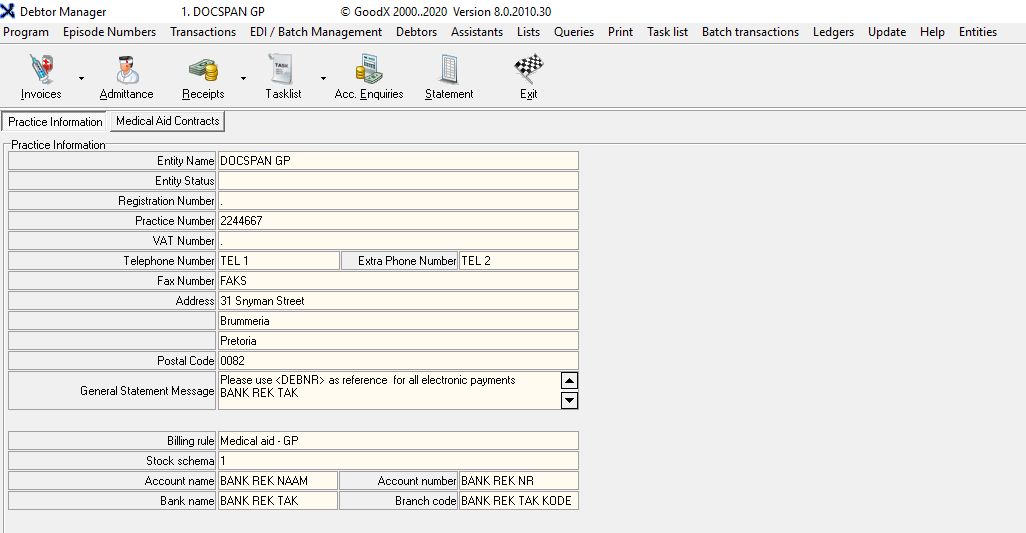Click the Exit checkered flag icon

(528, 71)
